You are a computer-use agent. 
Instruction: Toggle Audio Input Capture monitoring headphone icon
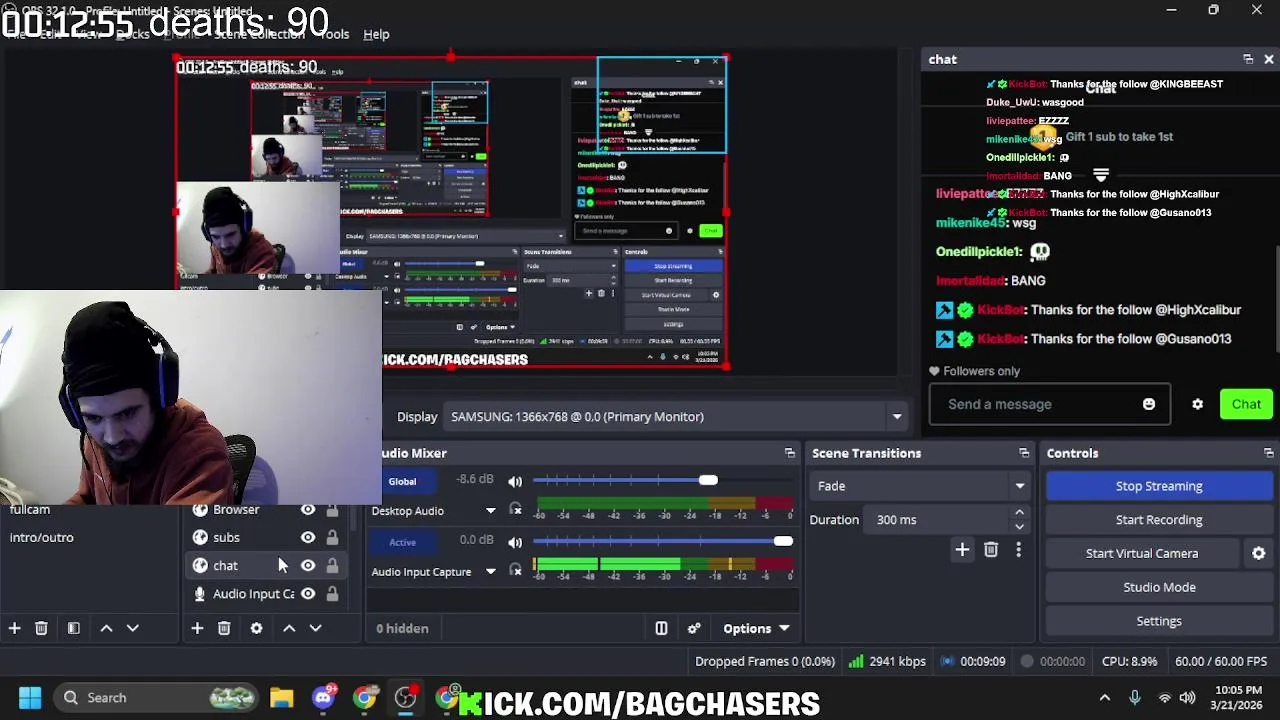coord(515,570)
